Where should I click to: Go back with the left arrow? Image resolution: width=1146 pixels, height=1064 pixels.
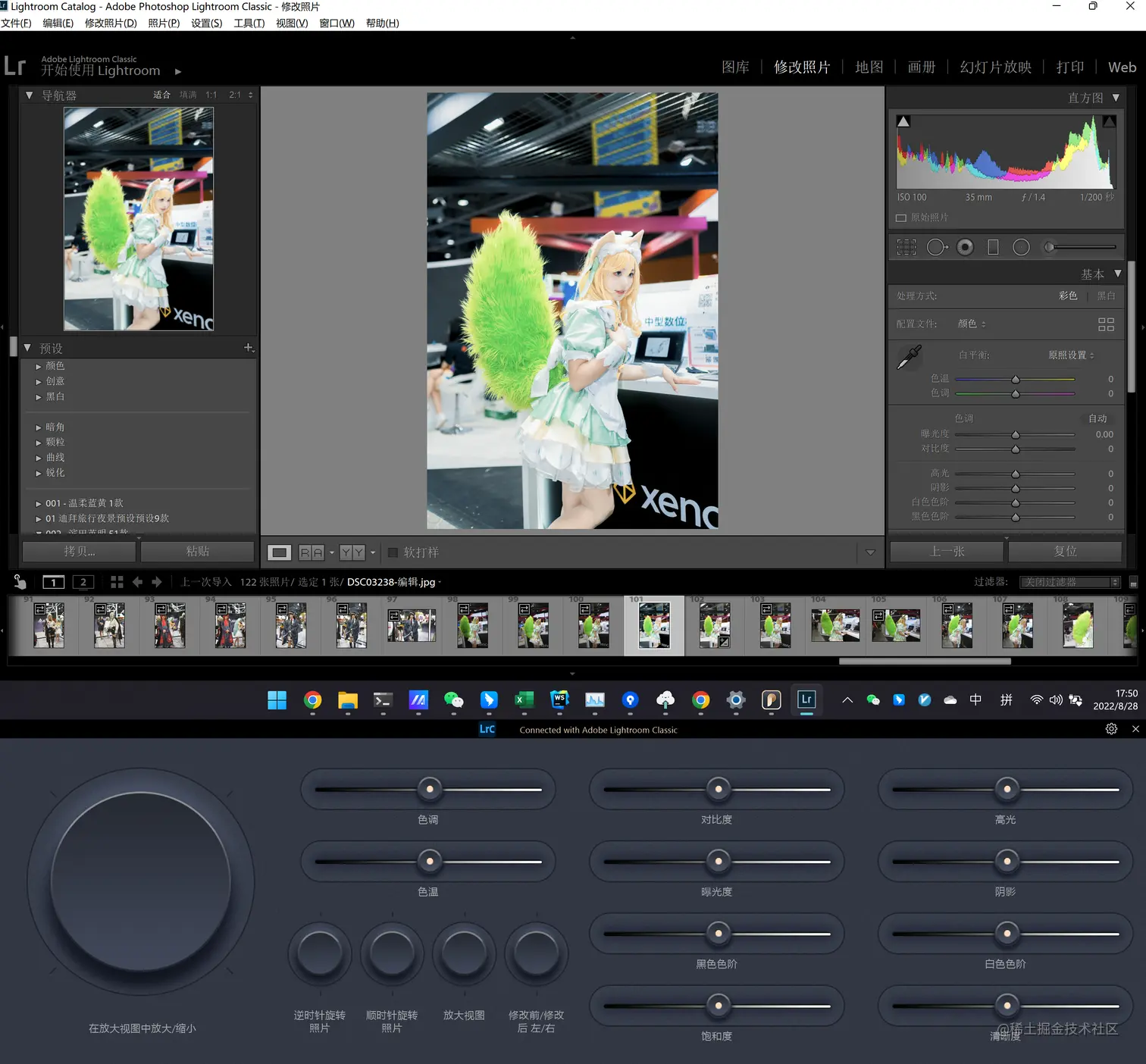click(x=137, y=582)
